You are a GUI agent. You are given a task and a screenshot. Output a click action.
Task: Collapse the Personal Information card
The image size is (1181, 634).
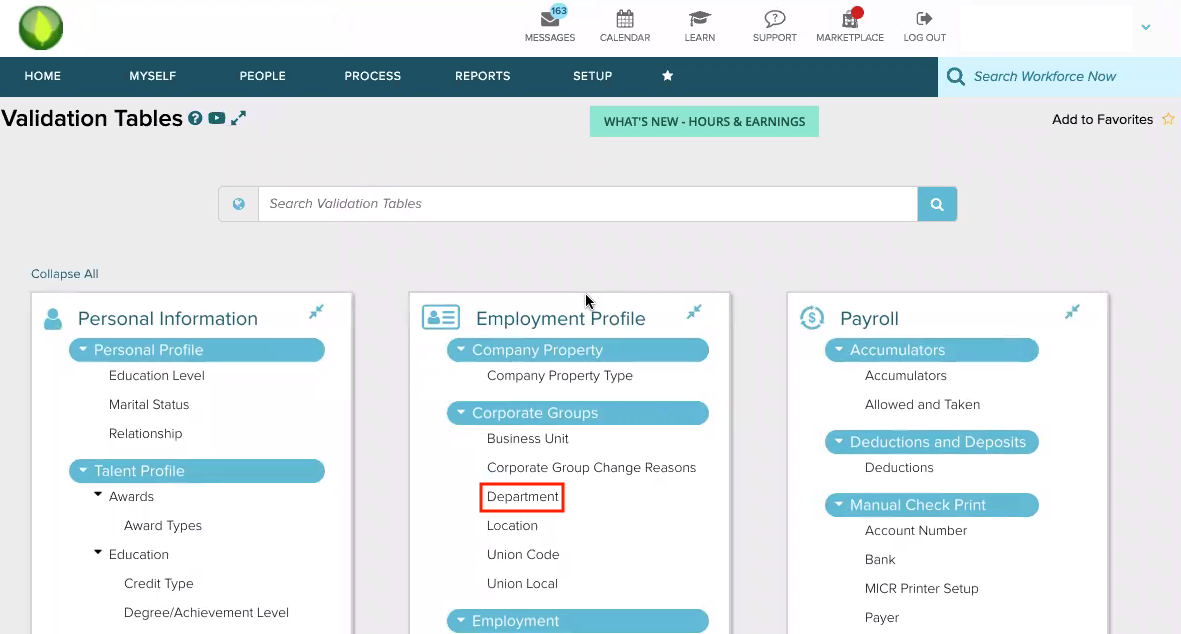[x=316, y=312]
